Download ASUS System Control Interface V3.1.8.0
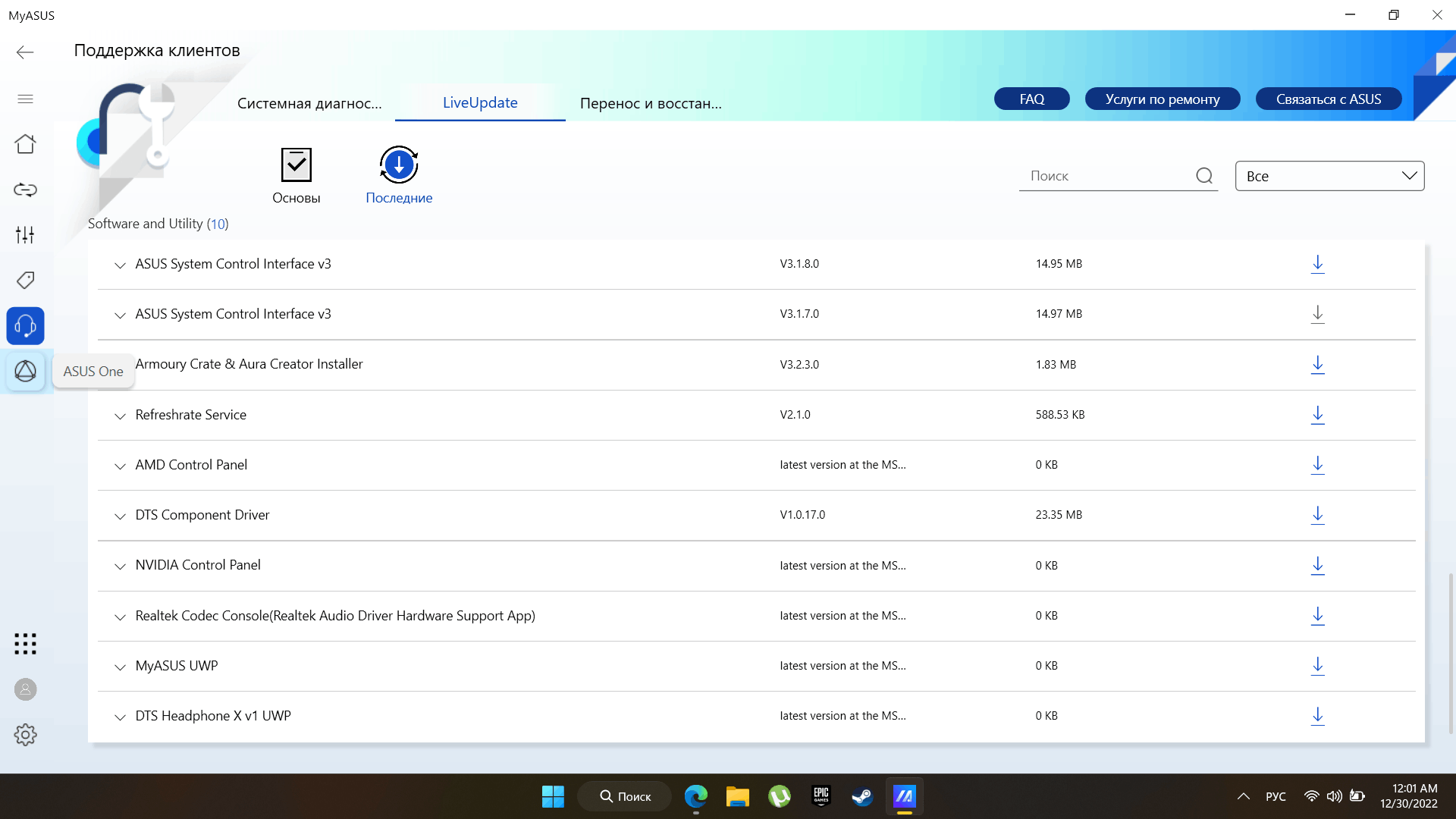The height and width of the screenshot is (819, 1456). (1318, 264)
